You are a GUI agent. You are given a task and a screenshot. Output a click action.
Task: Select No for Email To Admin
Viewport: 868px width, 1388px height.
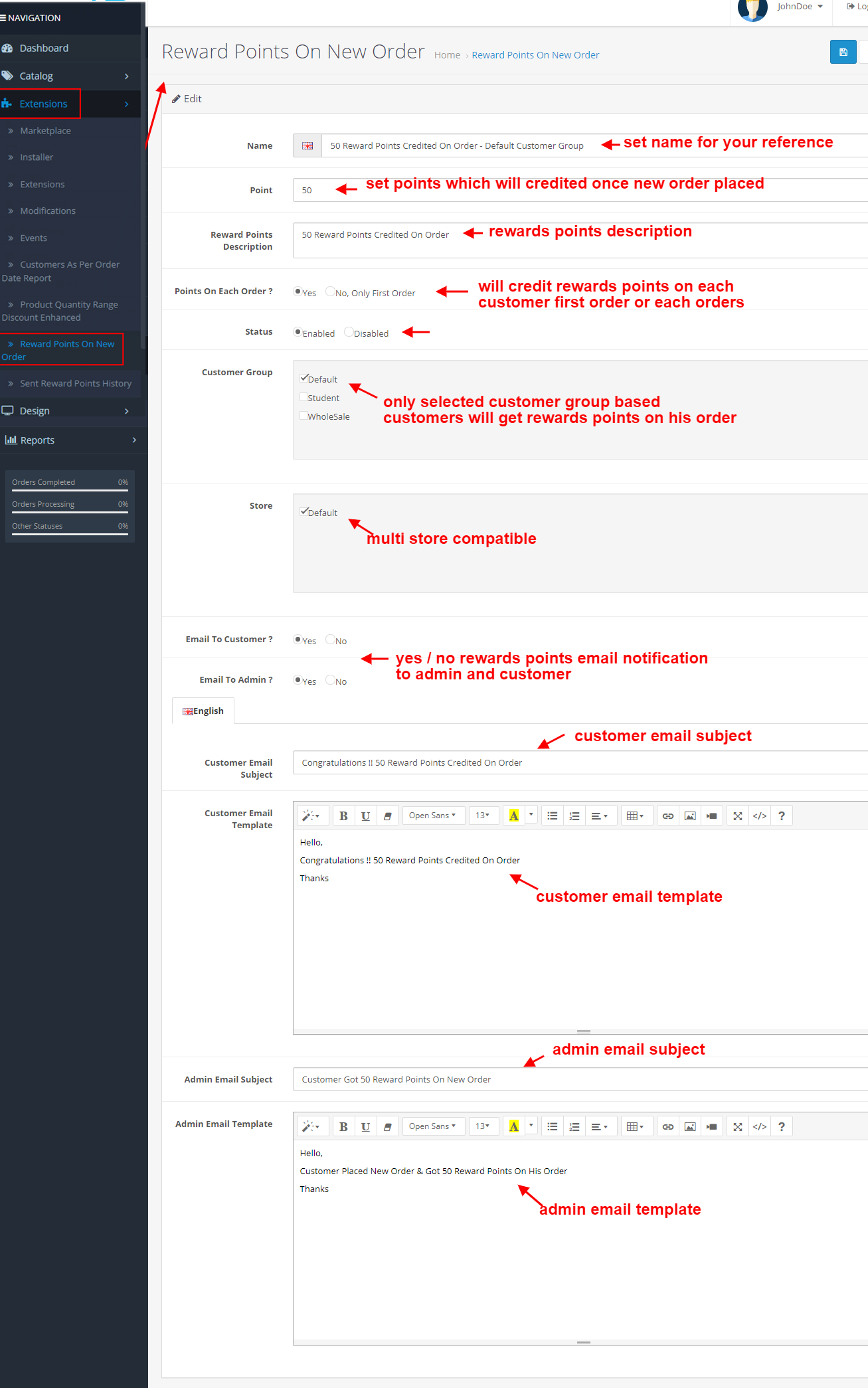click(330, 679)
